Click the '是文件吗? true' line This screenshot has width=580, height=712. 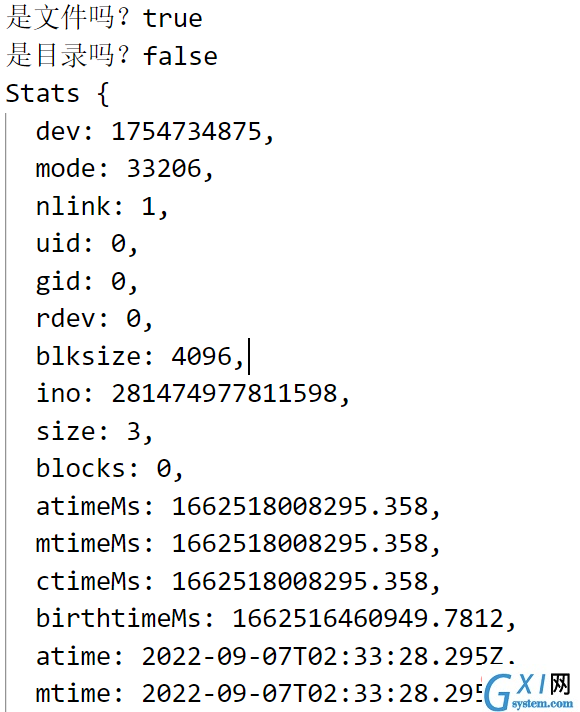pos(104,18)
